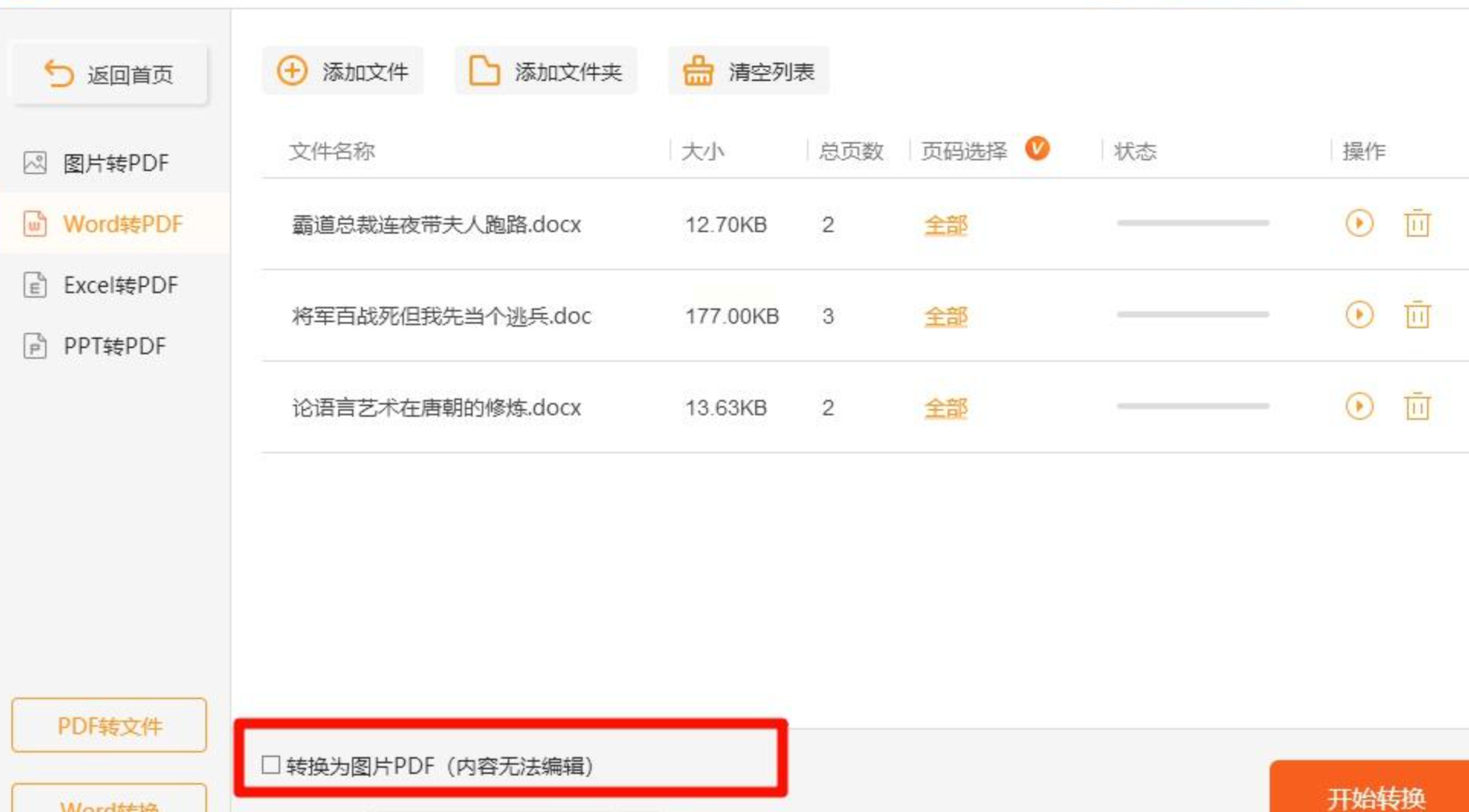Open 全部 page selection for 将军百战死但我先当个逃兵.doc

coord(945,317)
